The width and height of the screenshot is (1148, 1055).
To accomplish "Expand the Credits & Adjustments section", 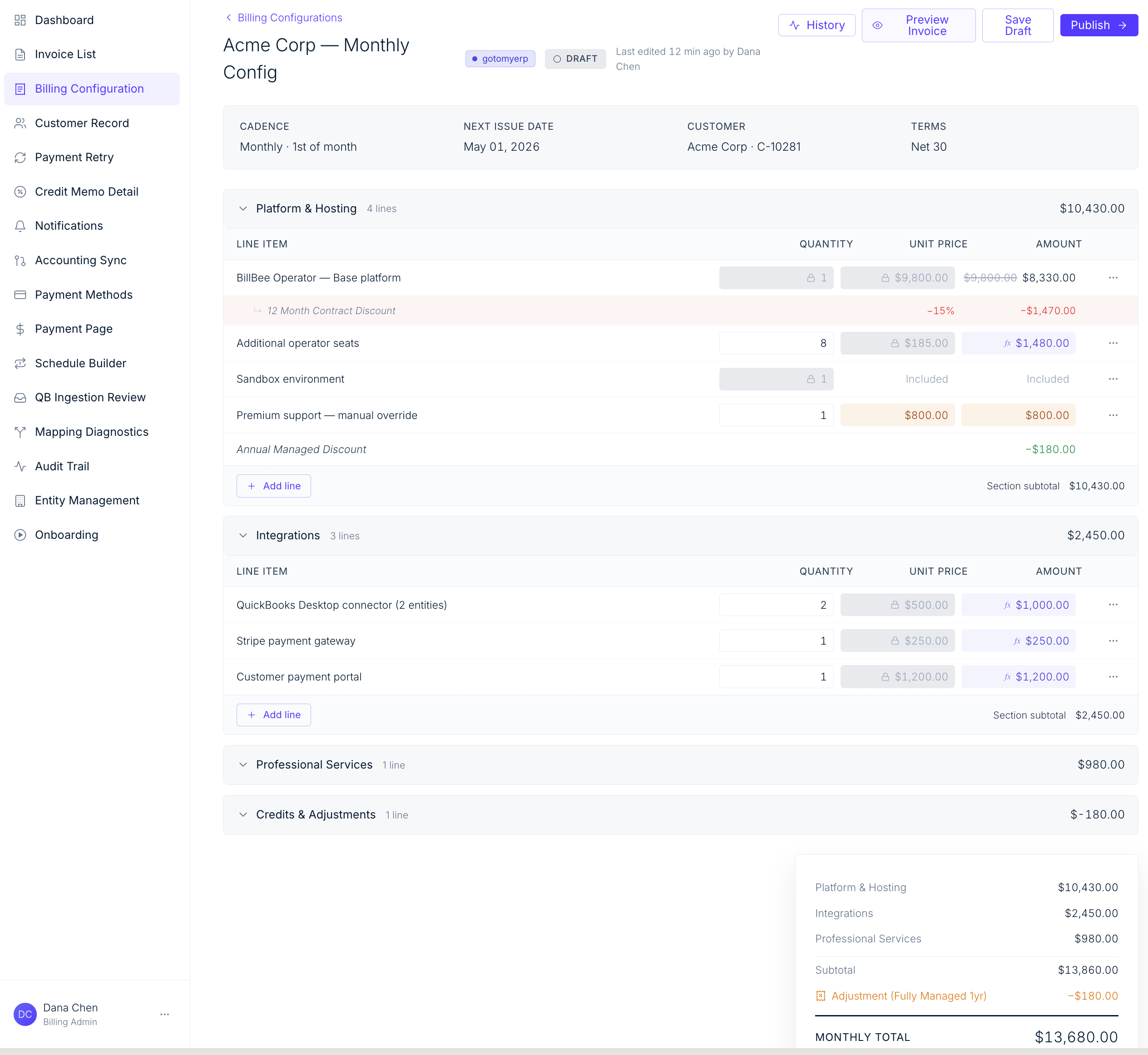I will (x=243, y=815).
